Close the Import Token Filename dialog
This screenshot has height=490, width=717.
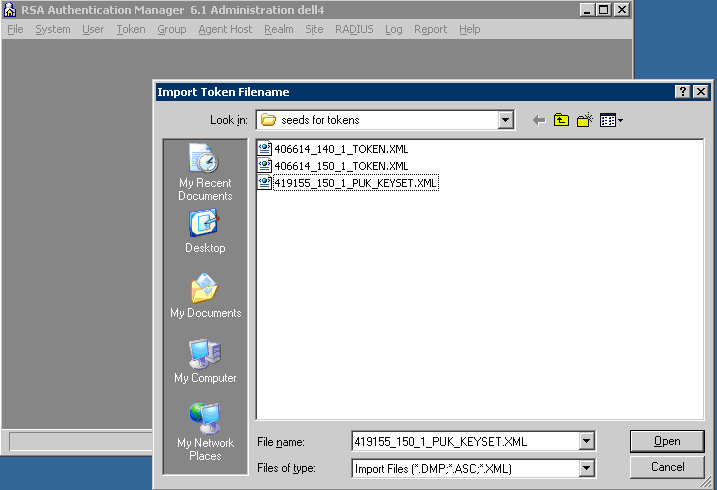tap(701, 92)
